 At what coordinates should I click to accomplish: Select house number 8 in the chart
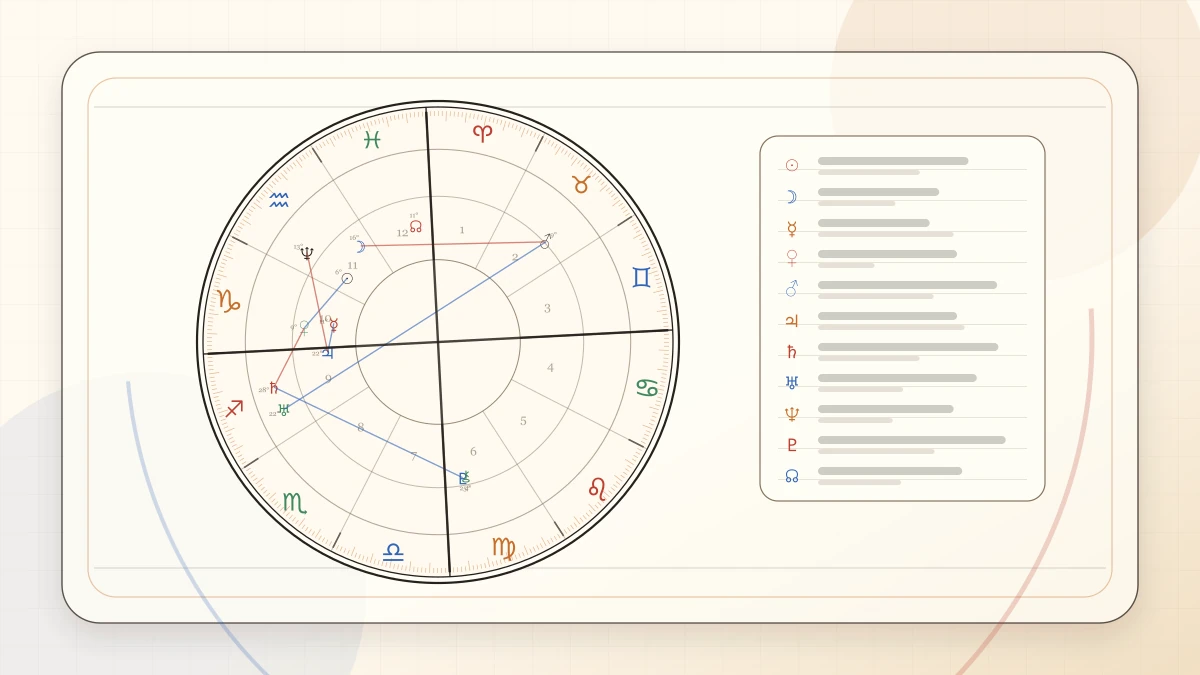click(x=361, y=428)
